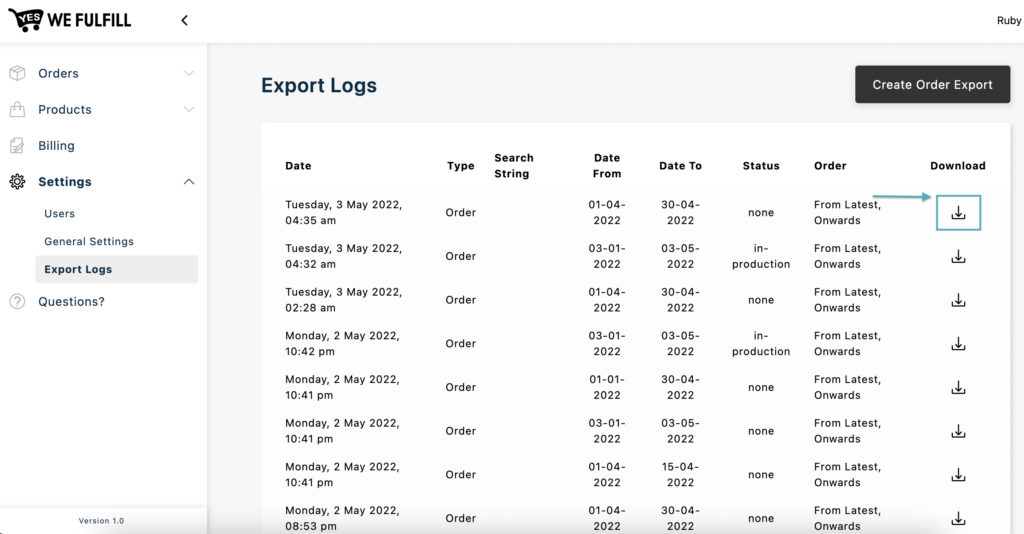Click the Questions help circle icon
Screen dimensions: 1024x534
pyautogui.click(x=18, y=302)
